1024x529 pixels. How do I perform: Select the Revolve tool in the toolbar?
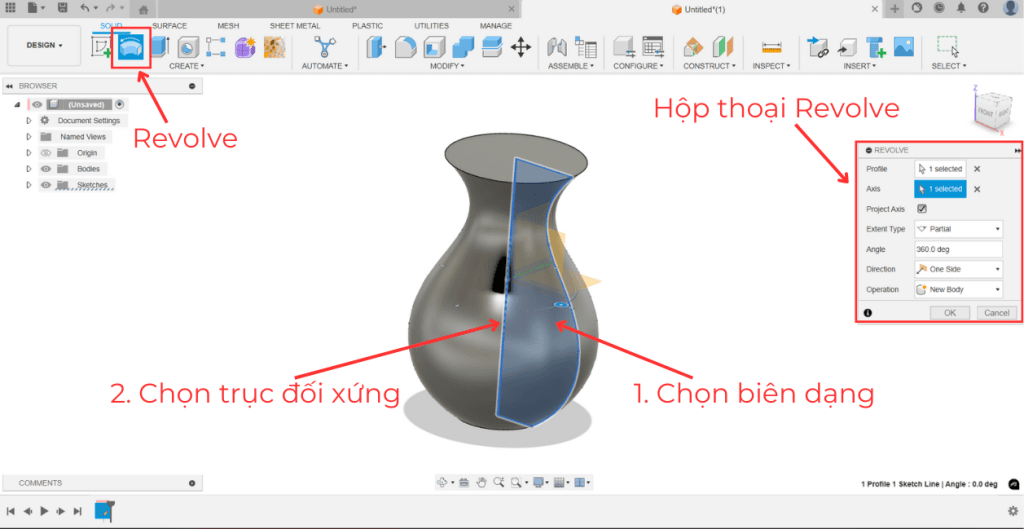click(131, 47)
